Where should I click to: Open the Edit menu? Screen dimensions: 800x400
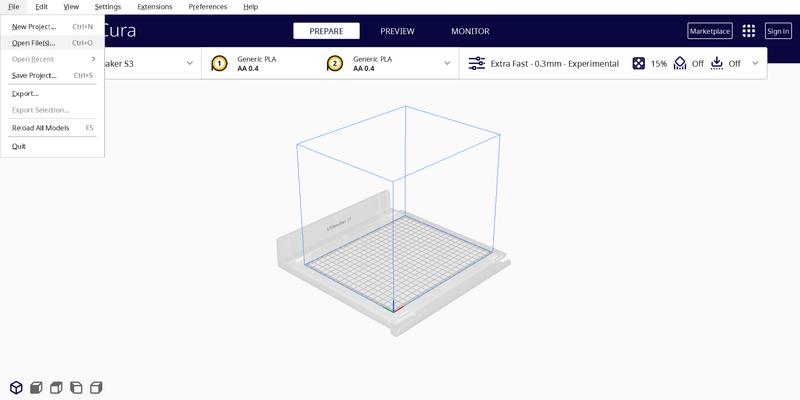pyautogui.click(x=41, y=7)
